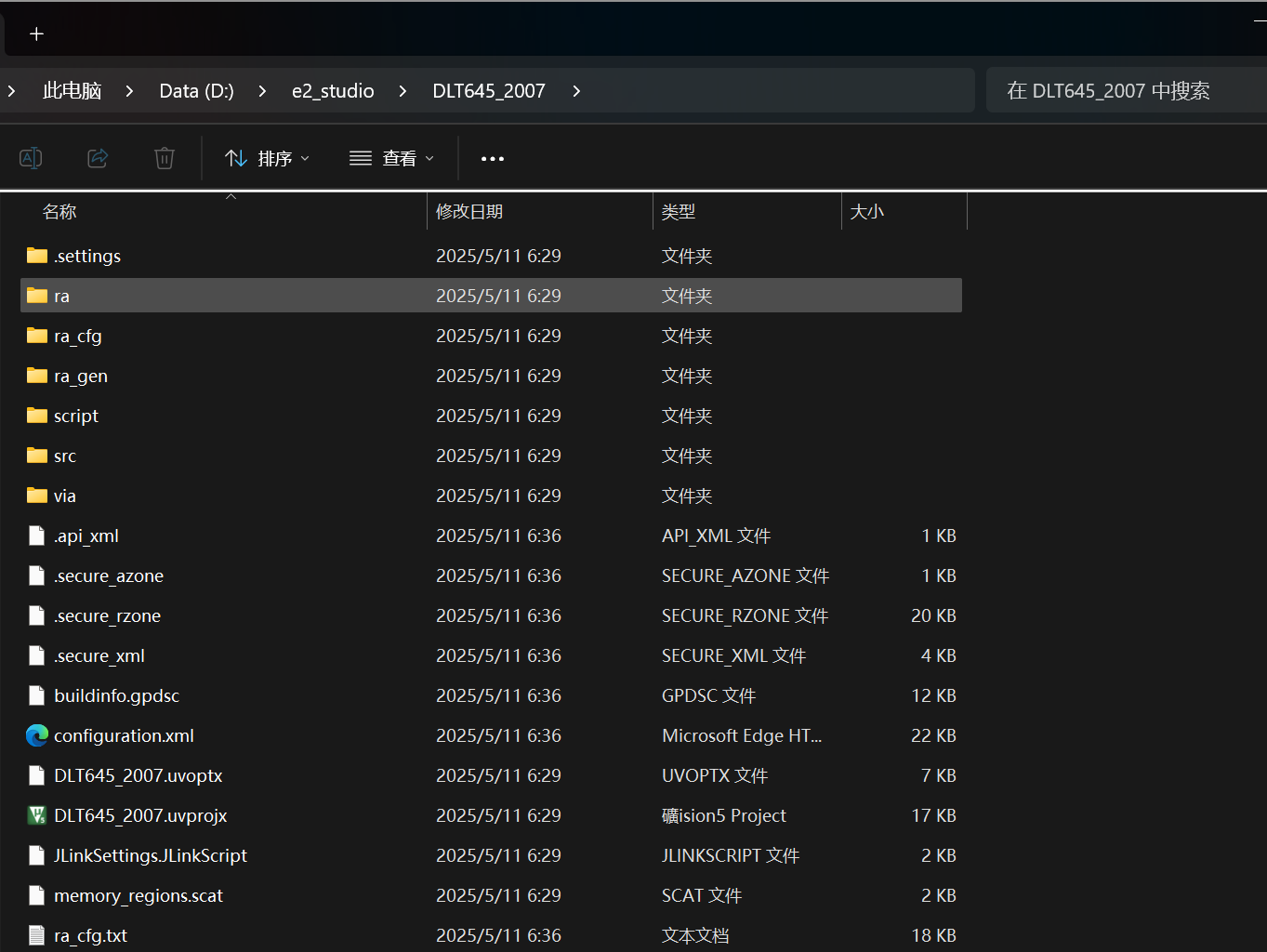Open a new tab with plus button
This screenshot has height=952, width=1267.
click(x=37, y=34)
